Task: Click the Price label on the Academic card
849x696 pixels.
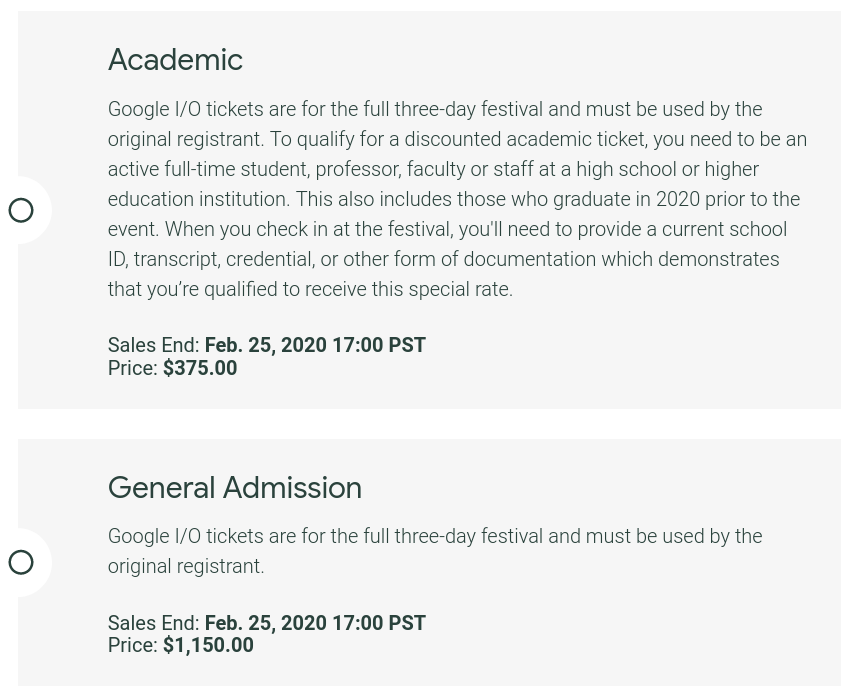Action: (x=132, y=368)
